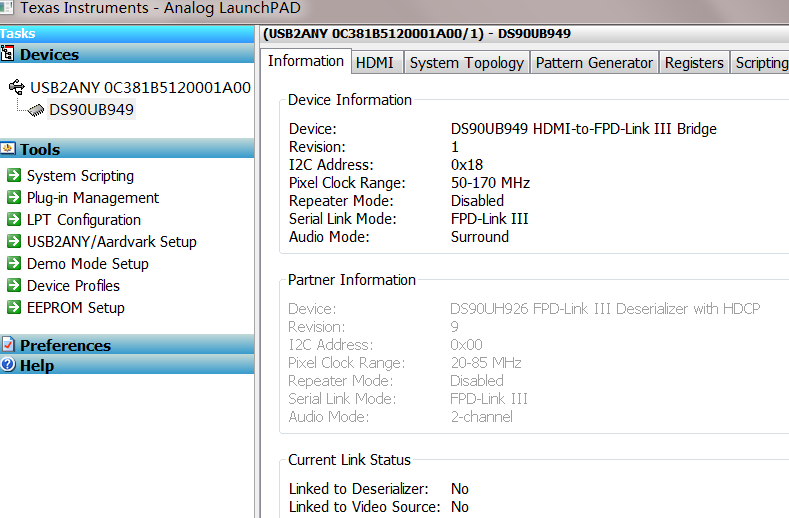Click the Analog LaunchPAD title bar app icon
The width and height of the screenshot is (789, 518).
tap(7, 8)
